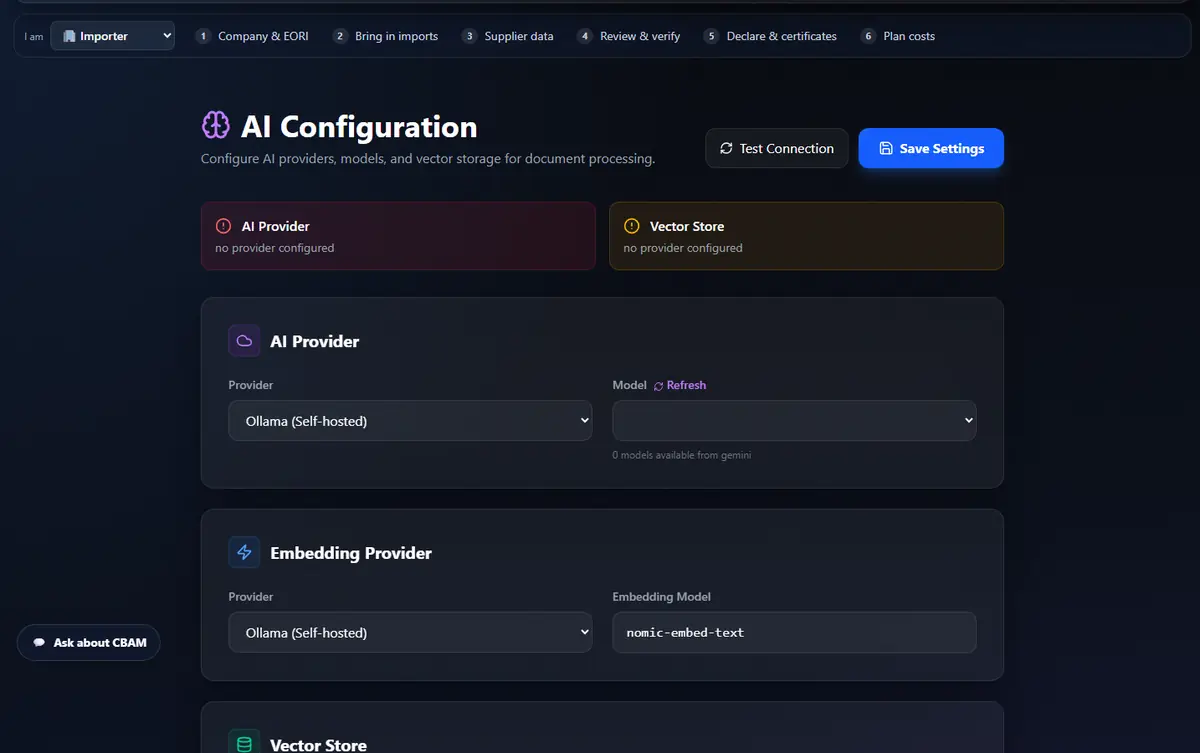Click the cloud icon in AI Provider section
1200x753 pixels.
point(244,341)
